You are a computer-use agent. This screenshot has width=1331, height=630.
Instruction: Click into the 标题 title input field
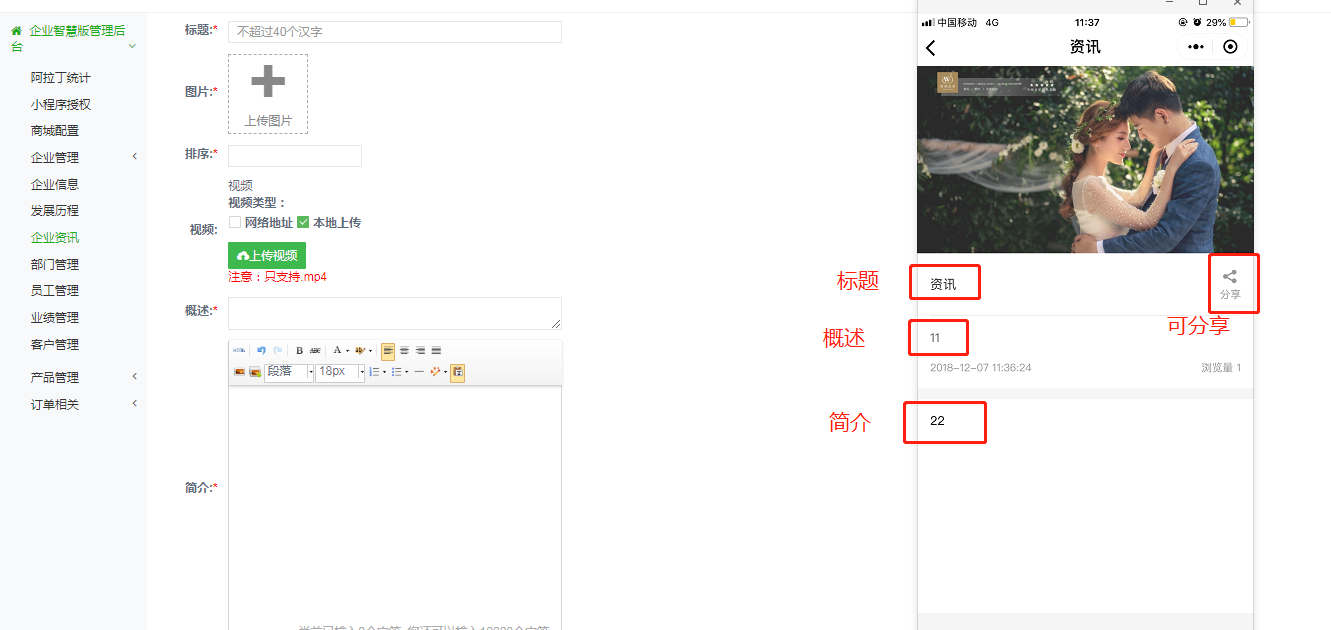coord(395,32)
